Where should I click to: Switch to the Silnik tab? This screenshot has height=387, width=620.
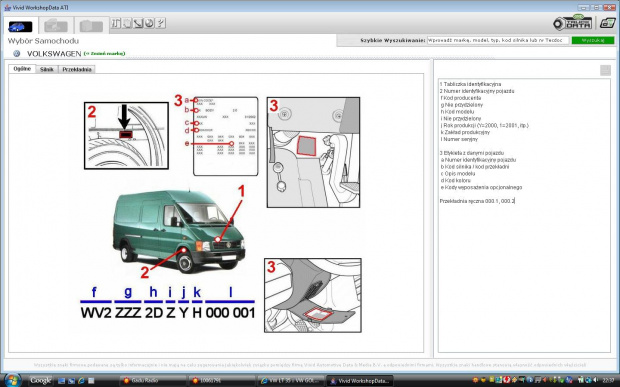pyautogui.click(x=47, y=69)
